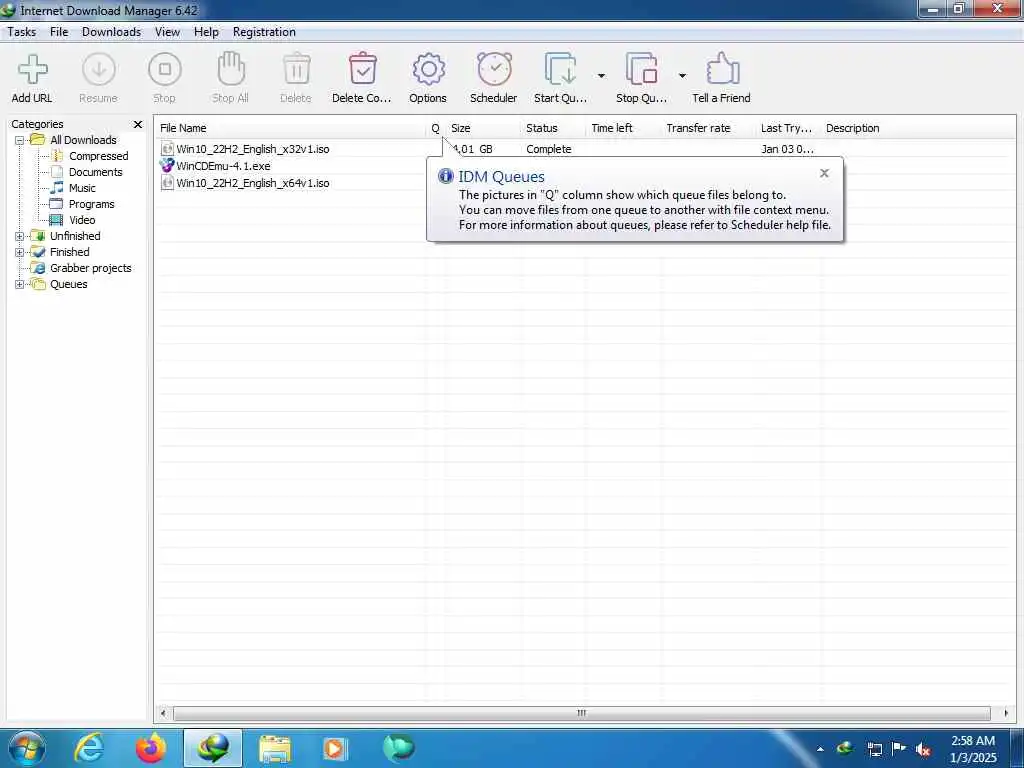The image size is (1024, 768).
Task: Select the All Downloads category
Action: (x=83, y=140)
